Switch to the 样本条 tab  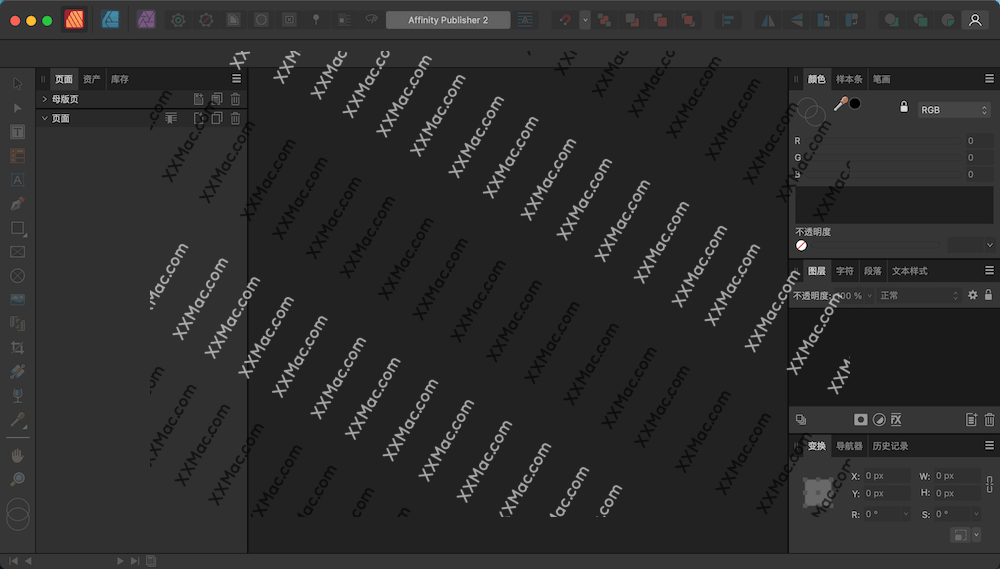849,79
